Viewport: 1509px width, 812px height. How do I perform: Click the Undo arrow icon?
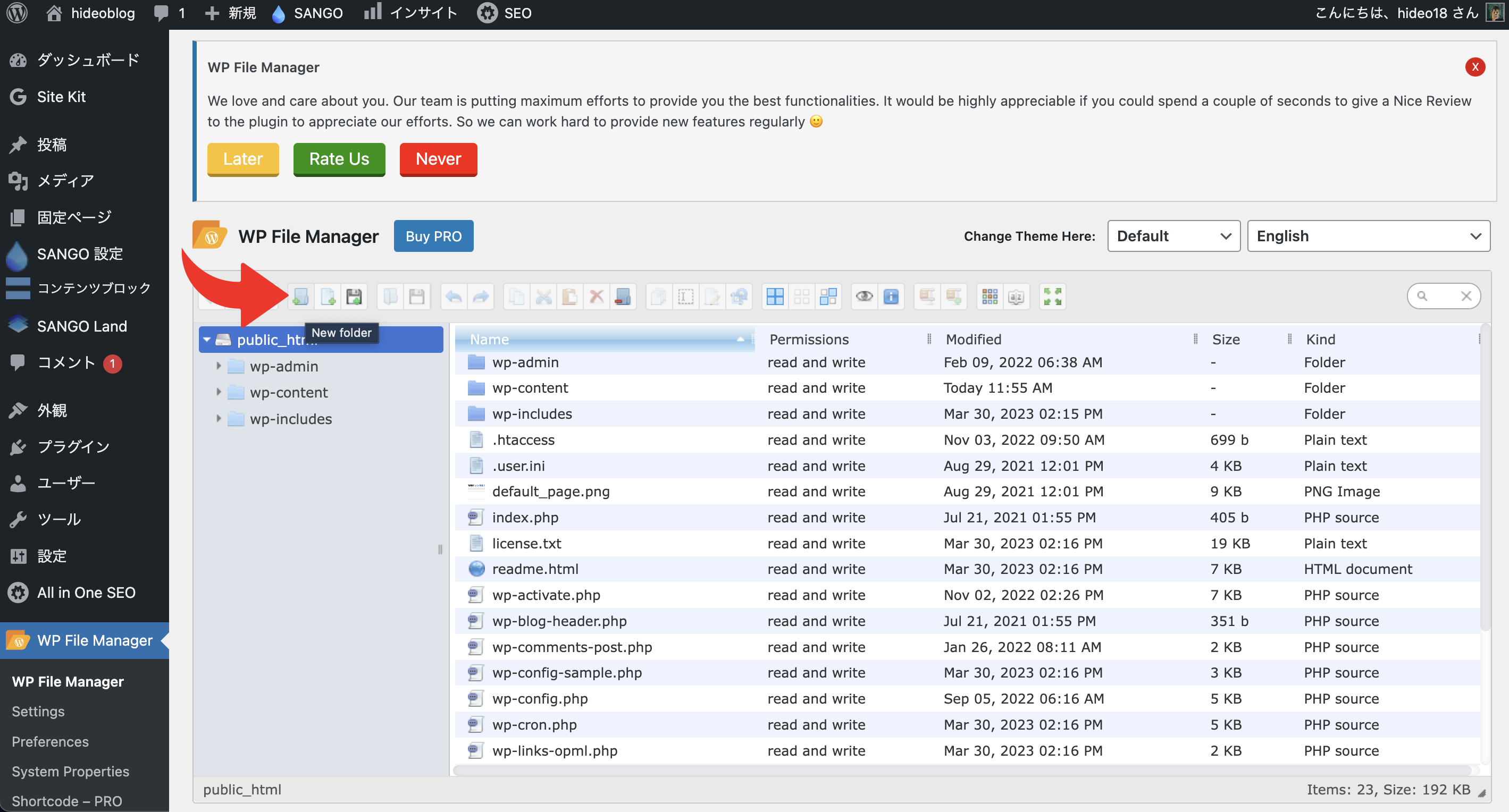[x=454, y=297]
